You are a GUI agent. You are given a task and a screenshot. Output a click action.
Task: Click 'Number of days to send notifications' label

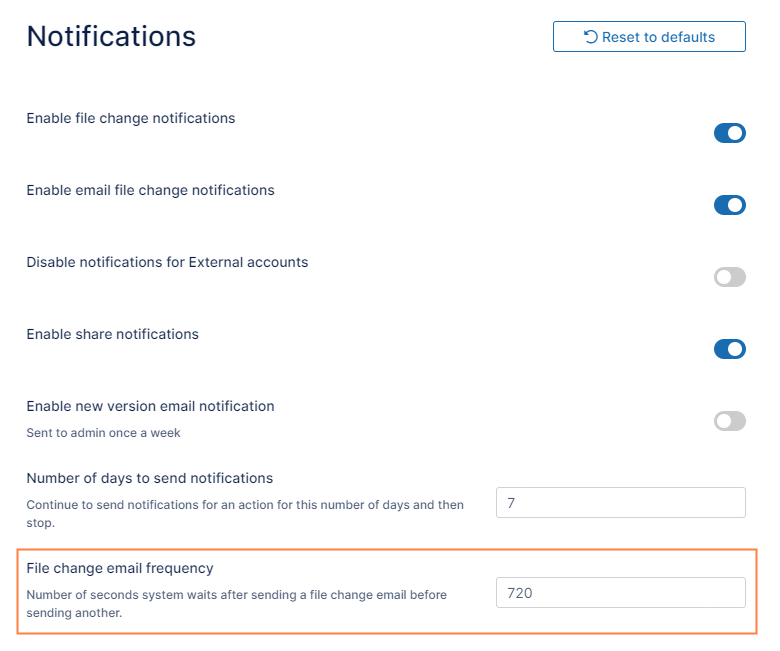[149, 478]
